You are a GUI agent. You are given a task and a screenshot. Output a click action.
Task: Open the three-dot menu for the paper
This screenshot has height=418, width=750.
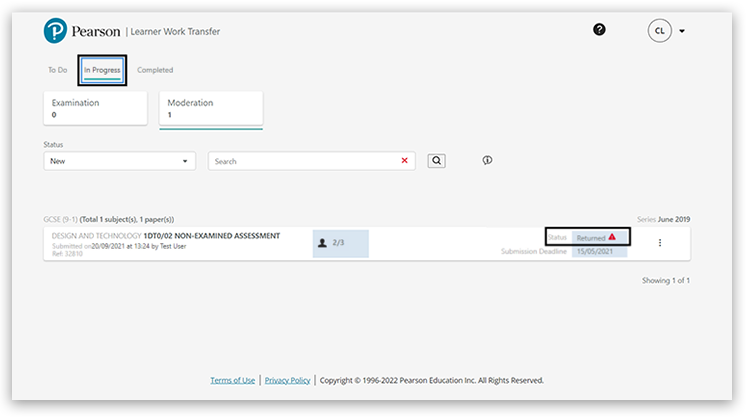point(660,243)
